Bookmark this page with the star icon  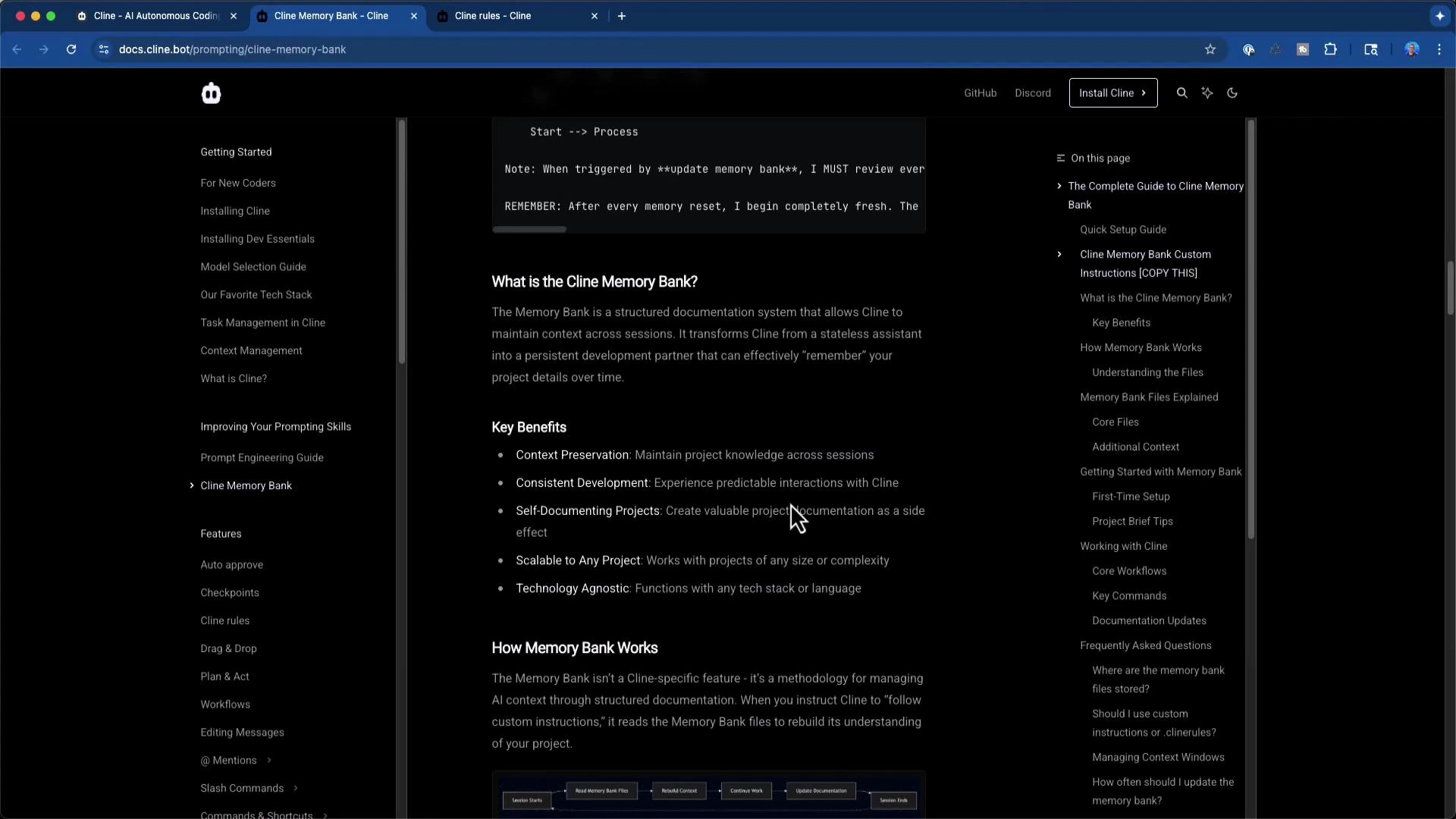pyautogui.click(x=1210, y=49)
